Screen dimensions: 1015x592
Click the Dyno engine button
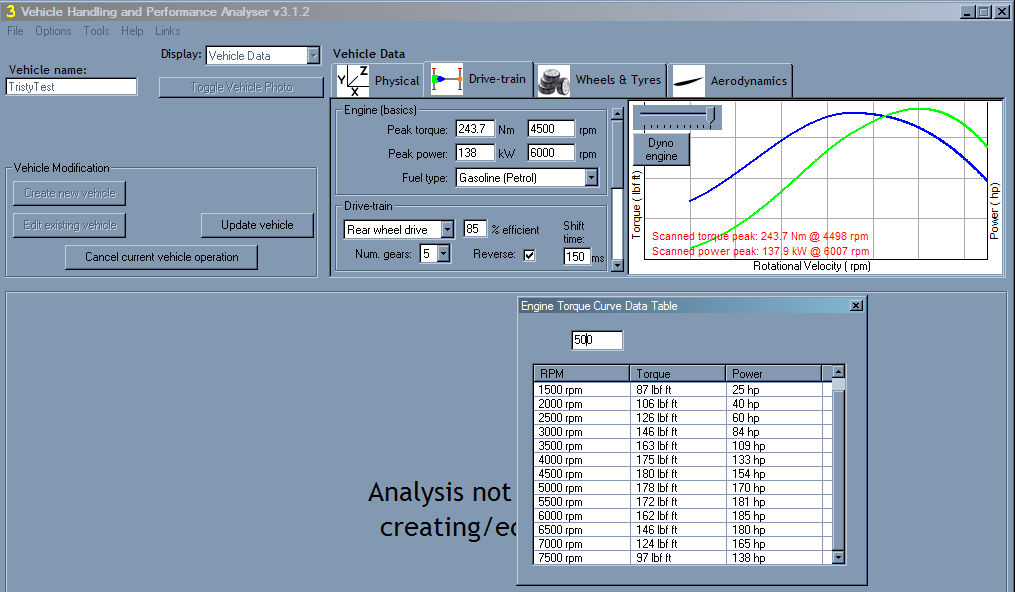coord(660,149)
